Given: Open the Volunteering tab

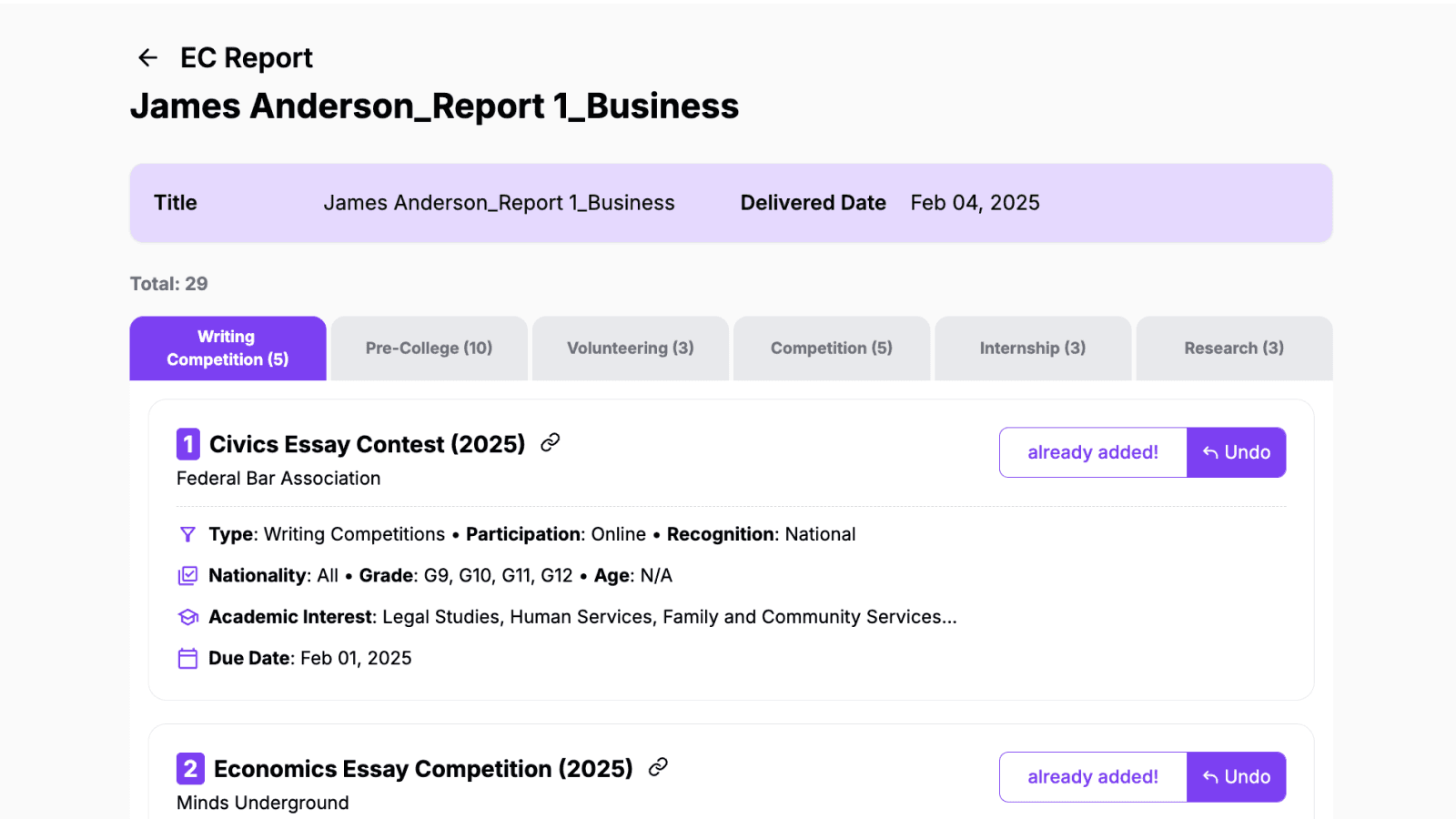Looking at the screenshot, I should tap(630, 348).
